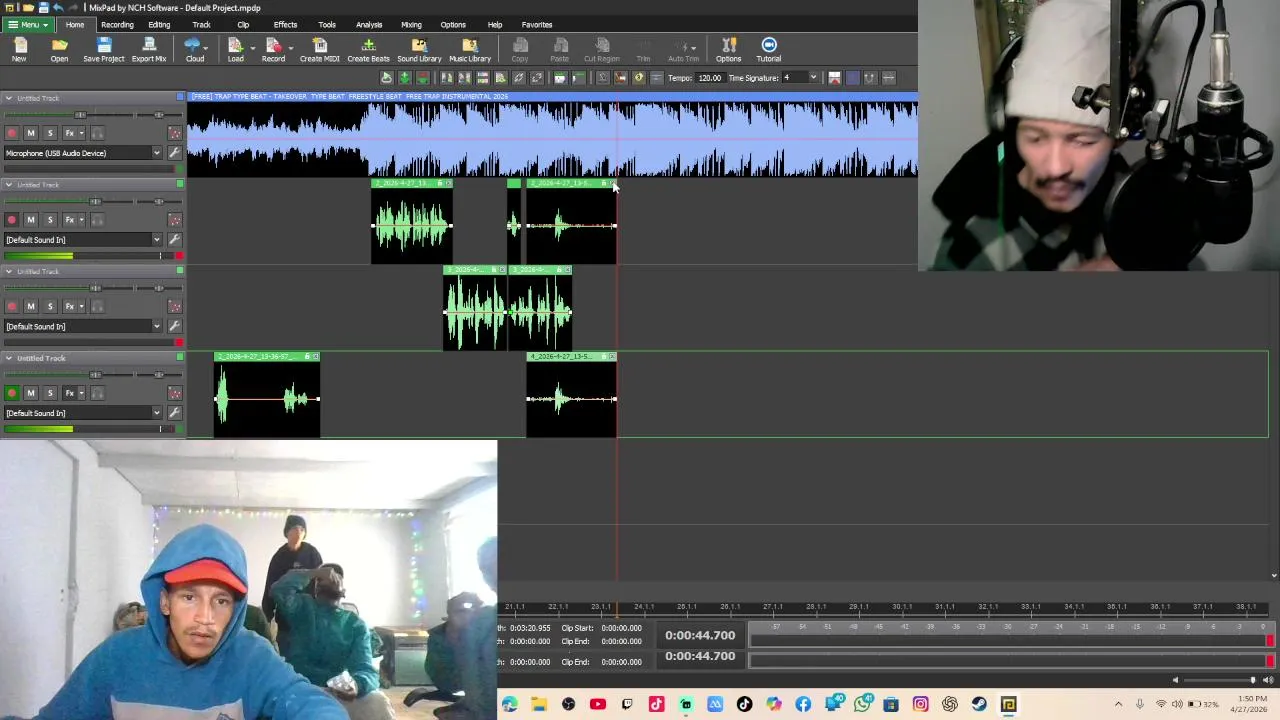Open the Favorites tab
The height and width of the screenshot is (720, 1280).
537,25
